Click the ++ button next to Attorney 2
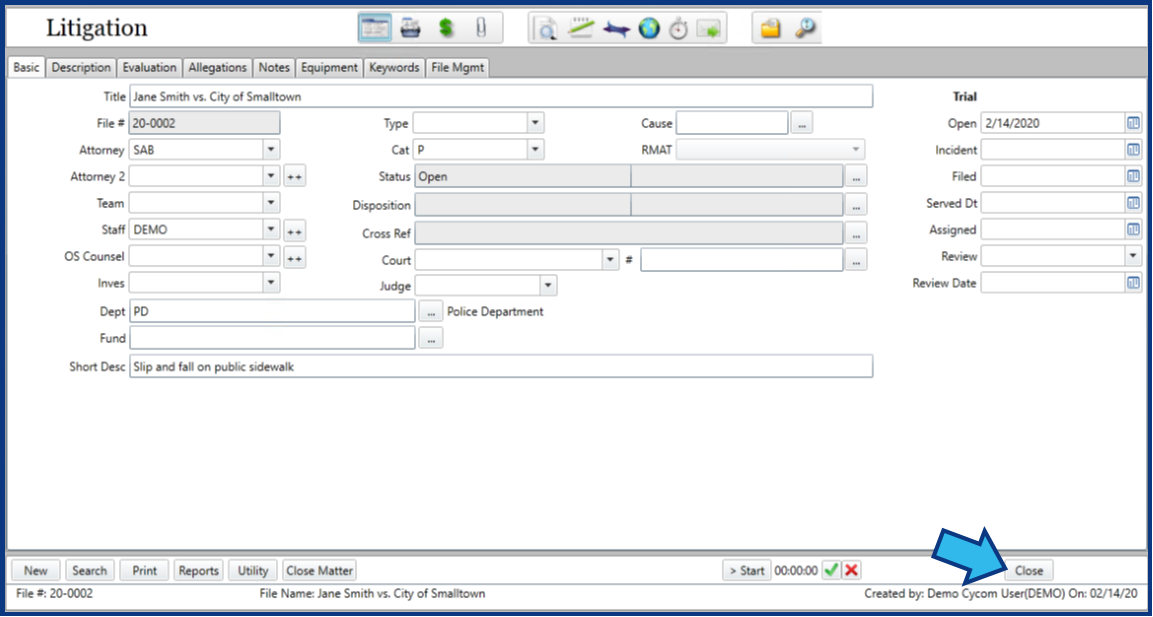1153x617 pixels. pos(295,177)
